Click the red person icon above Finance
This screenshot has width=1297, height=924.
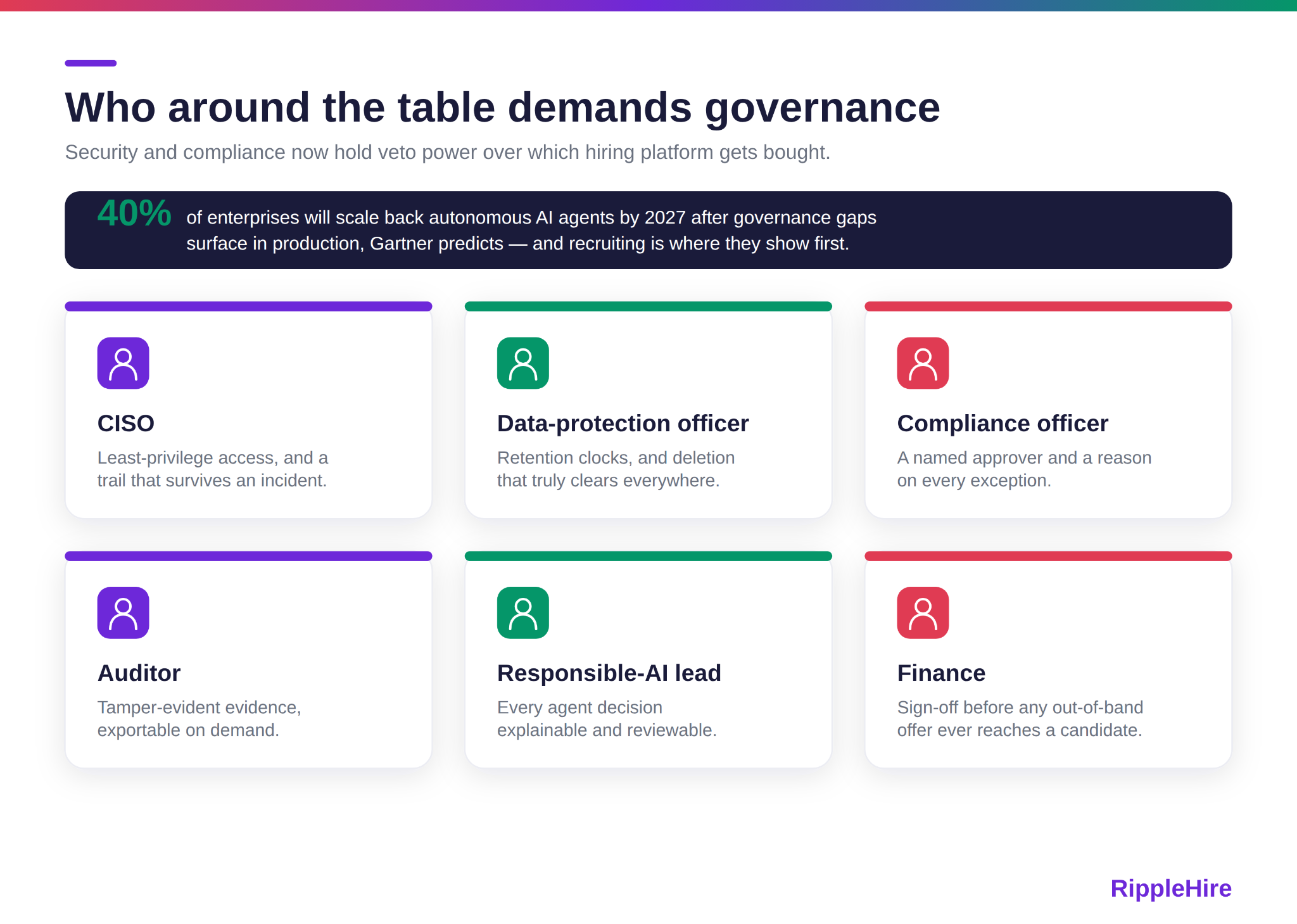923,612
